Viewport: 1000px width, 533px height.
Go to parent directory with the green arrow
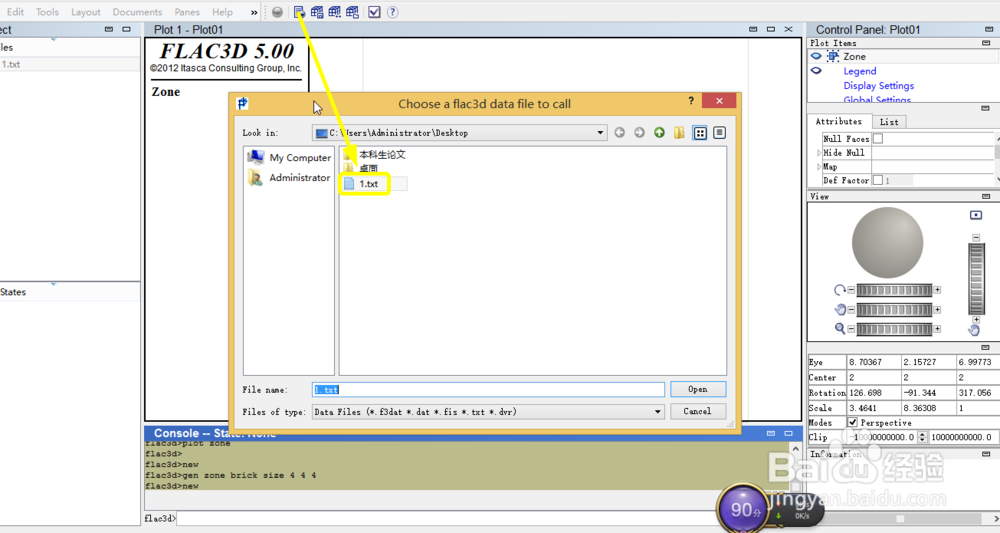659,133
